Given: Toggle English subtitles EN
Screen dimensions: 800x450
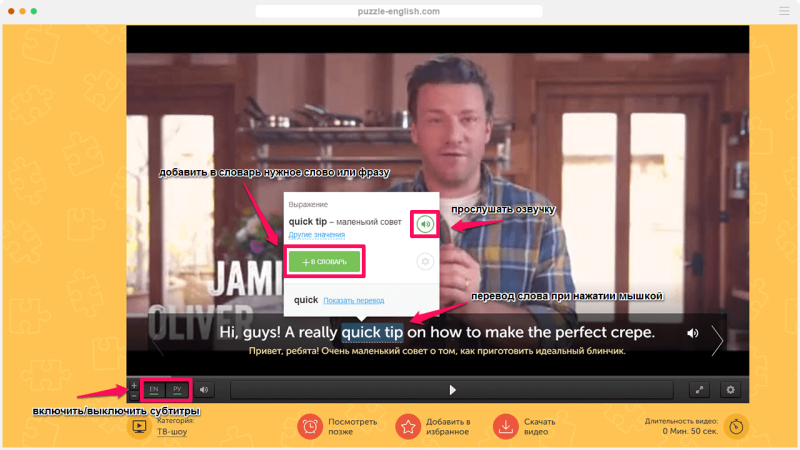Looking at the screenshot, I should (x=154, y=390).
